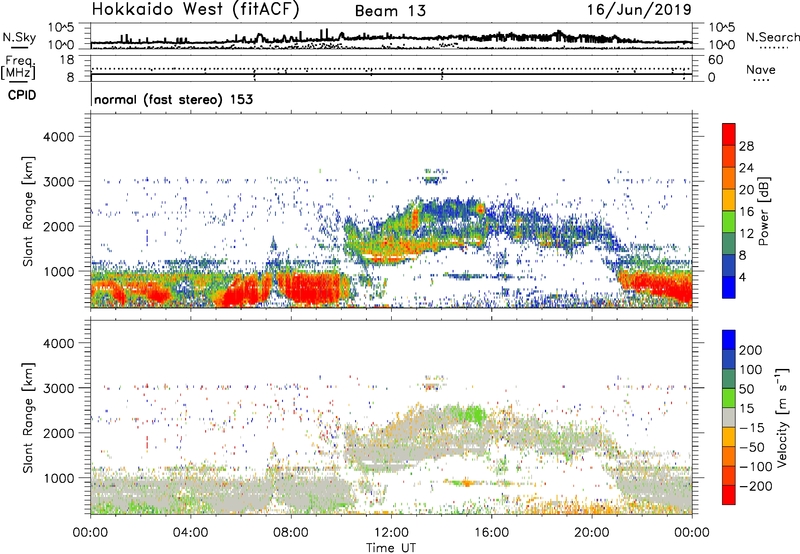Screen dimensions: 800x554
Task: Click the 12 label on power color bar
Action: (746, 234)
